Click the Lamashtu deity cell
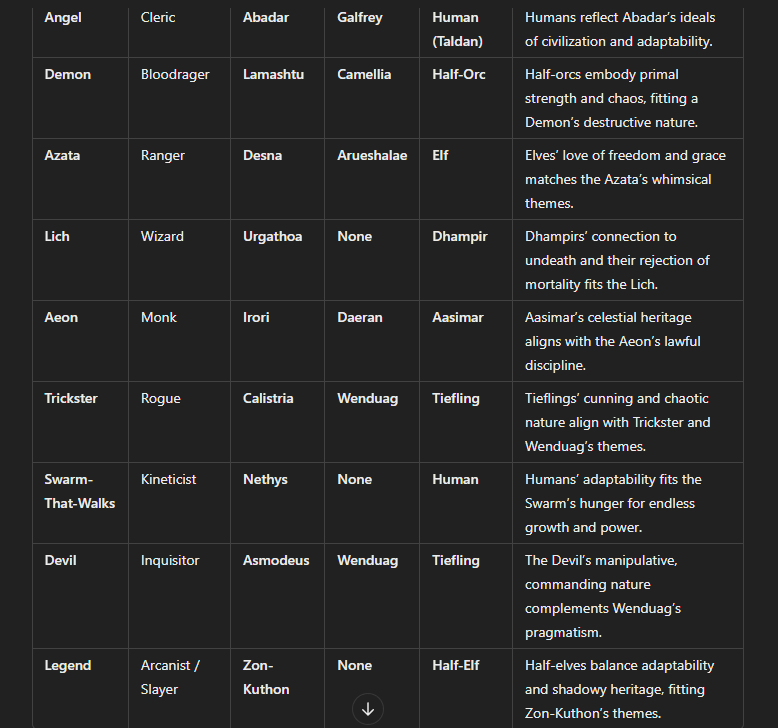Screen dimensions: 778x728 click(274, 75)
